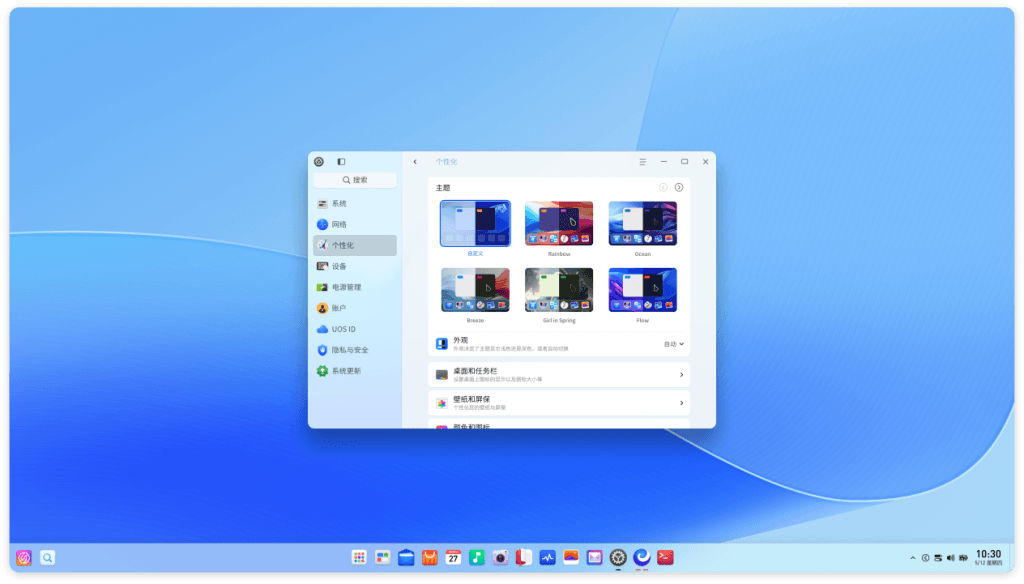The image size is (1024, 584).
Task: Go back with the left arrow
Action: pyautogui.click(x=415, y=161)
